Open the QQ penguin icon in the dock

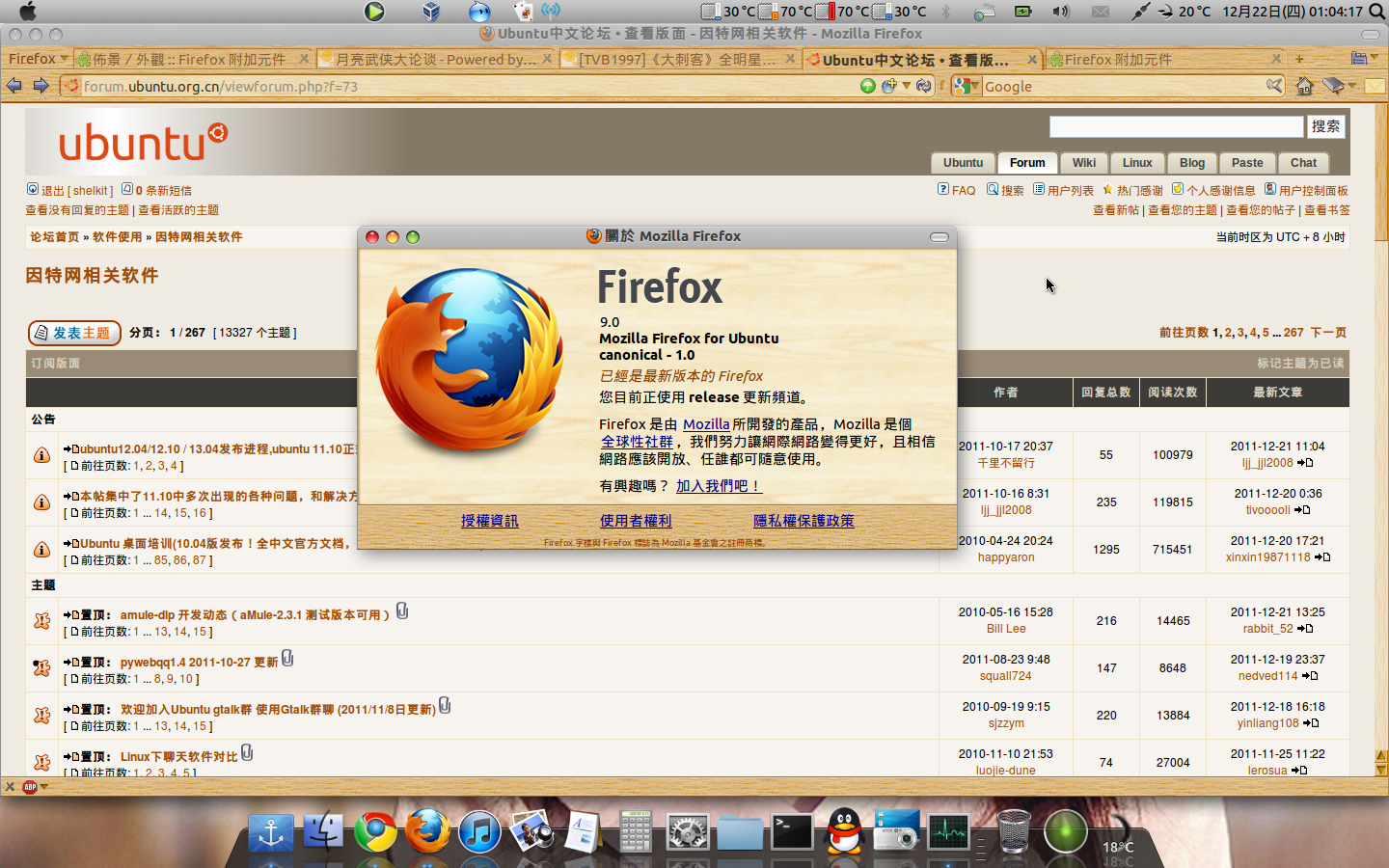[x=844, y=831]
